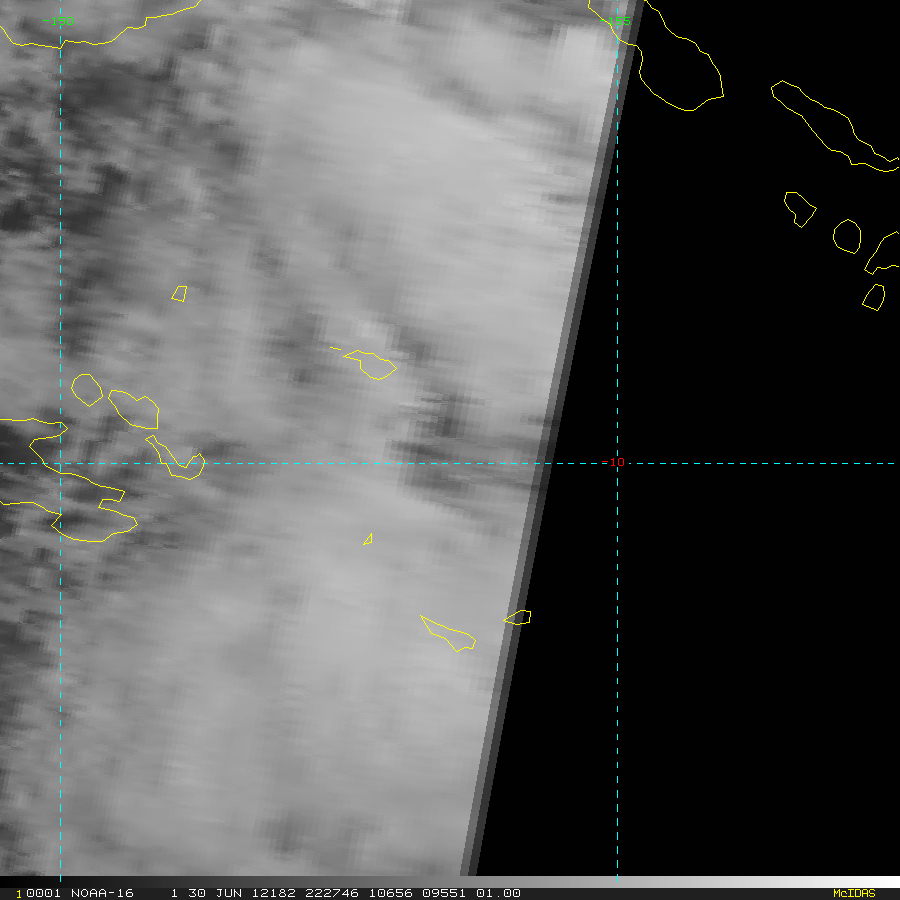Click the red latitude label 10

[x=616, y=462]
